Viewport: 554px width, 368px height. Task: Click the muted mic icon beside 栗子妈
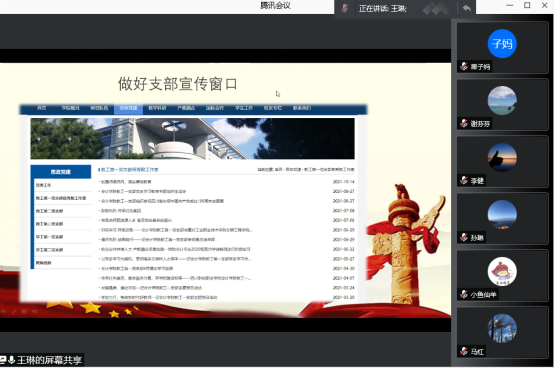(x=464, y=66)
